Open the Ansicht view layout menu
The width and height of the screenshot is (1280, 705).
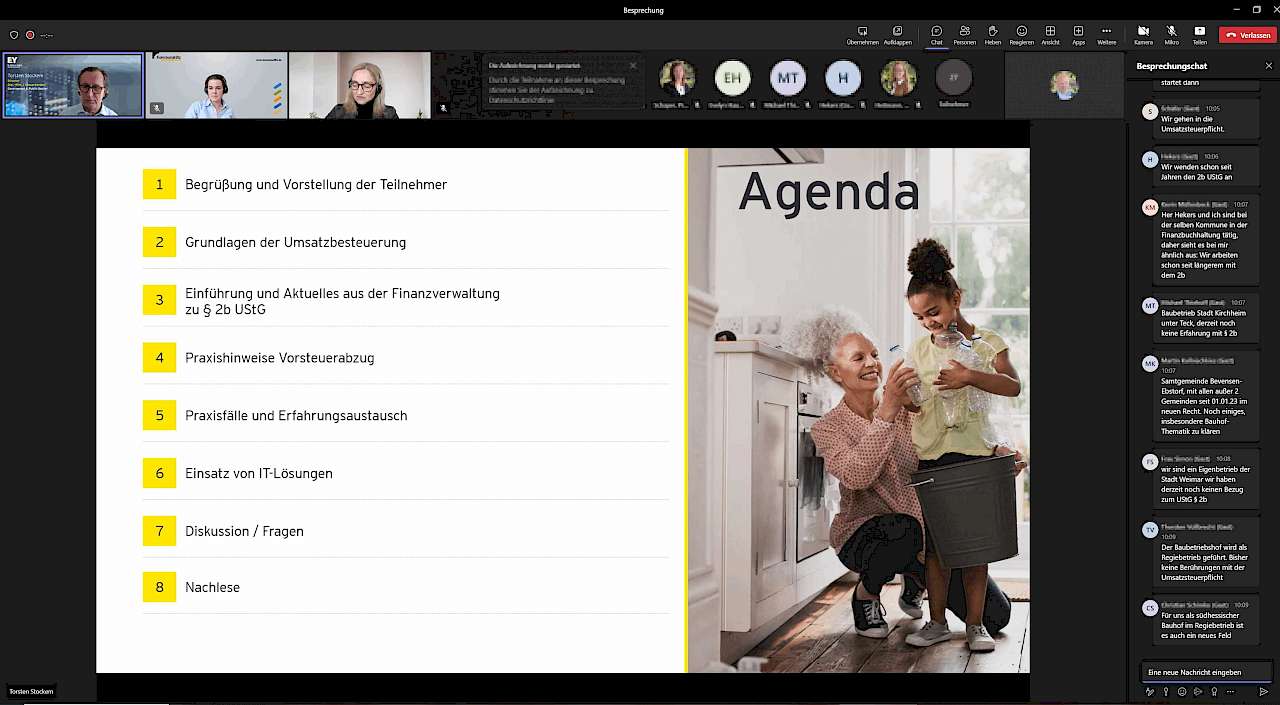tap(1050, 35)
